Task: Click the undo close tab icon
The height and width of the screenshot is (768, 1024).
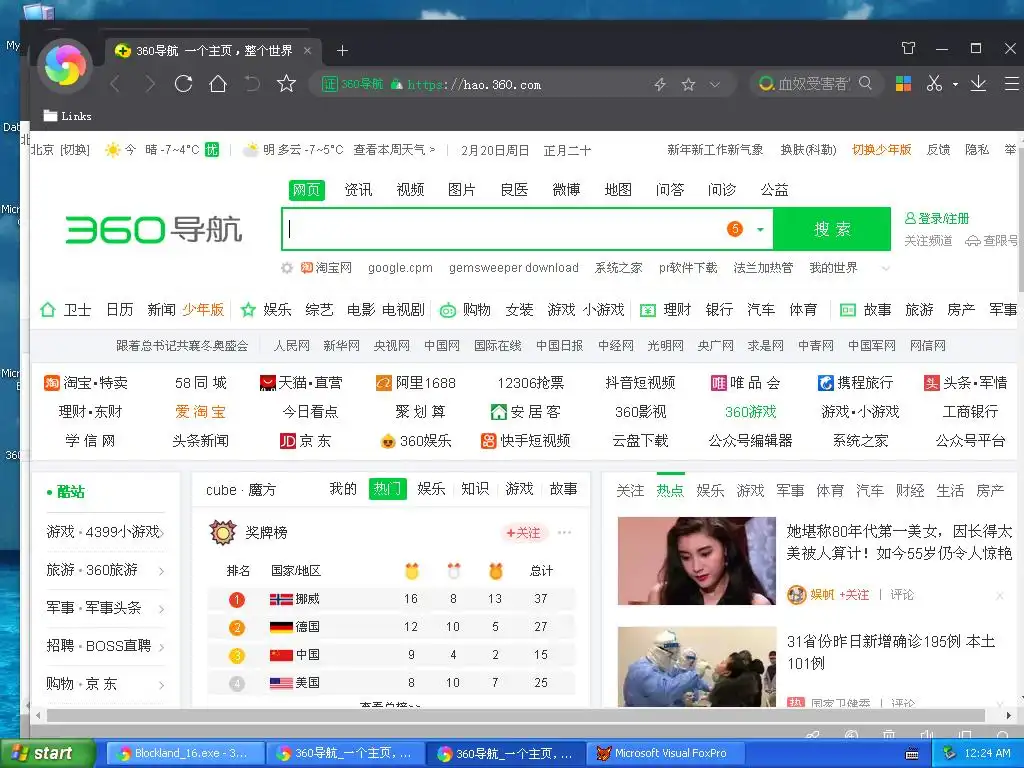Action: coord(252,84)
